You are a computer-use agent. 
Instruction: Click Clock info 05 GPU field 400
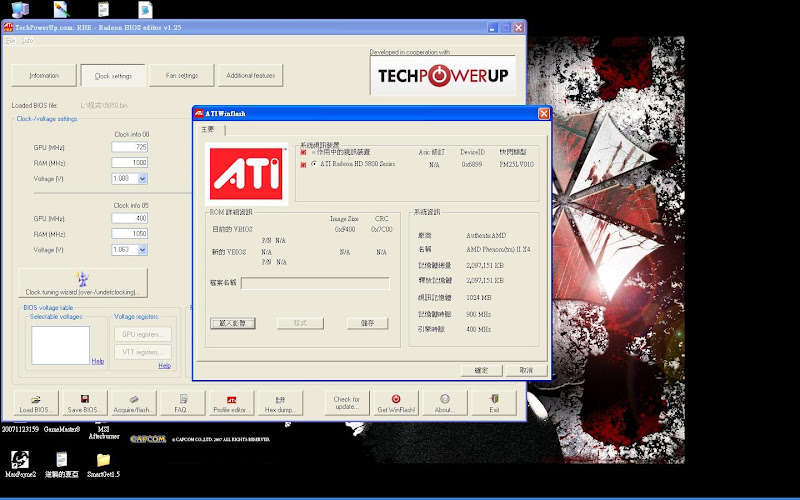(x=130, y=218)
